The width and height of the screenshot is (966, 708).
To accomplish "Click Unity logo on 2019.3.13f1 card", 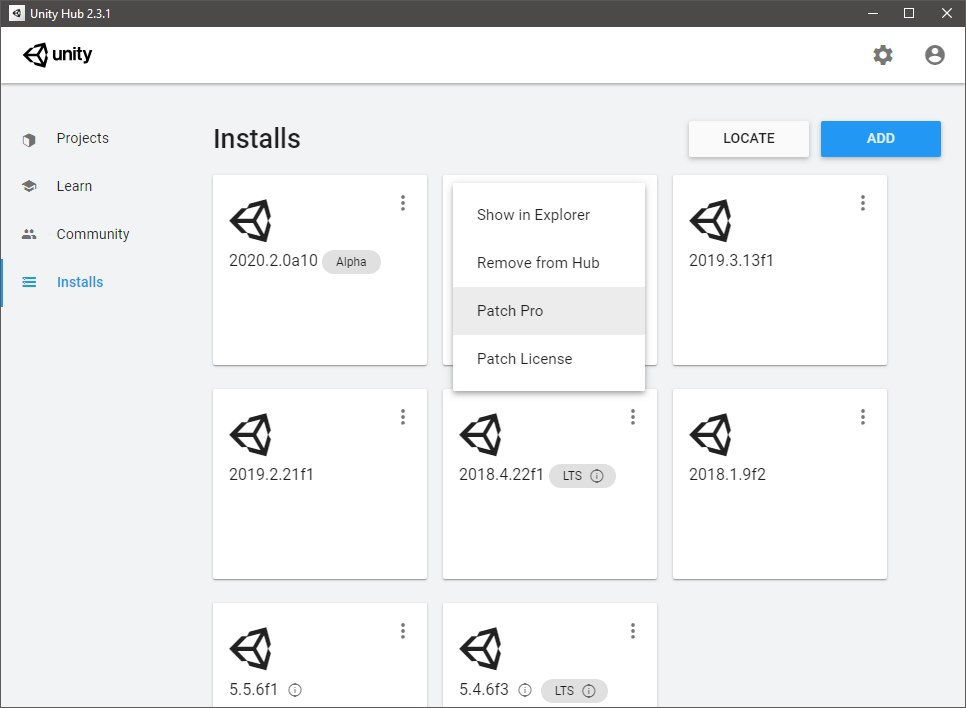I will pyautogui.click(x=710, y=221).
